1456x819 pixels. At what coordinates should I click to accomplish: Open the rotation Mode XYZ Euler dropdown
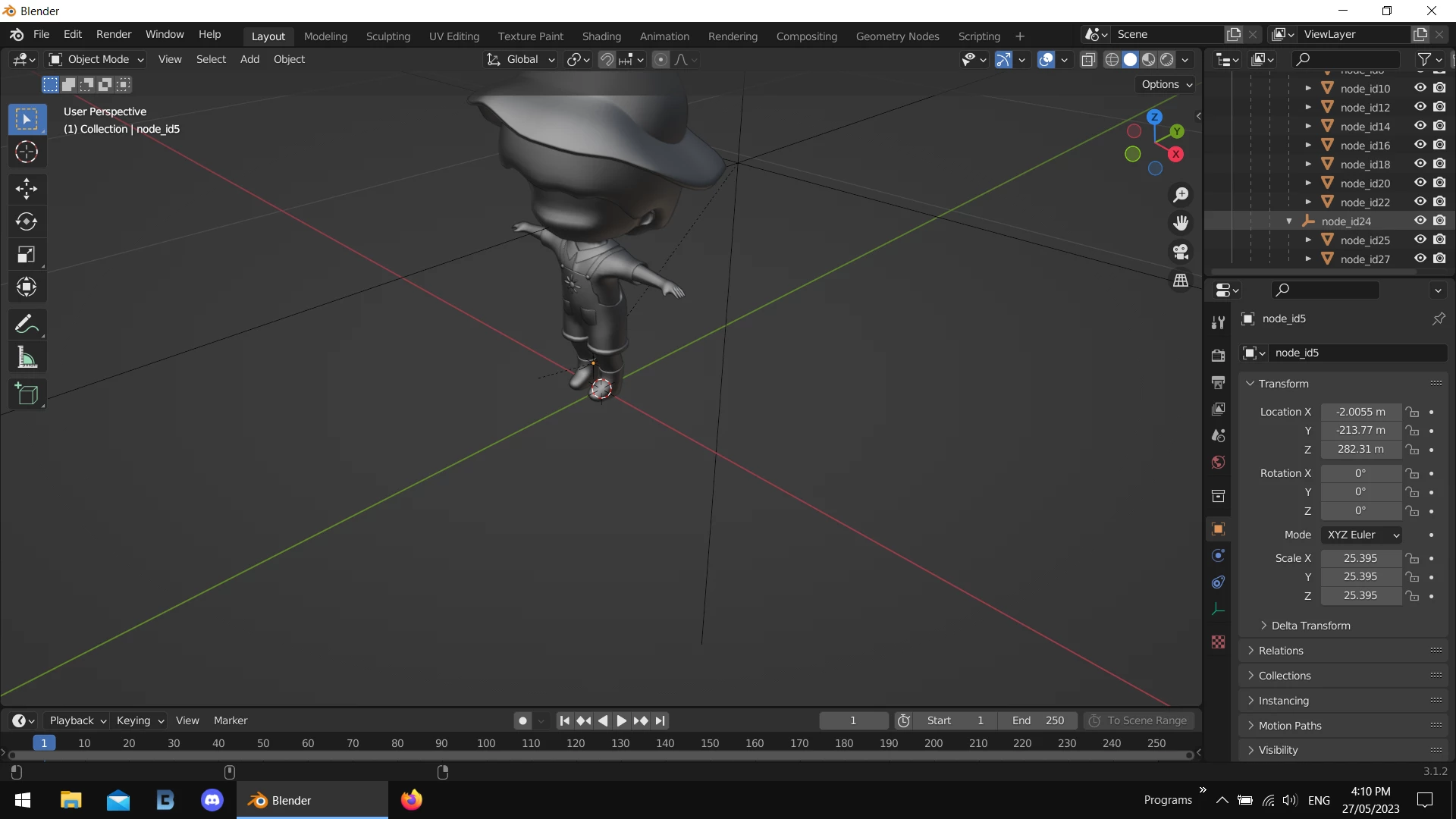(1363, 535)
